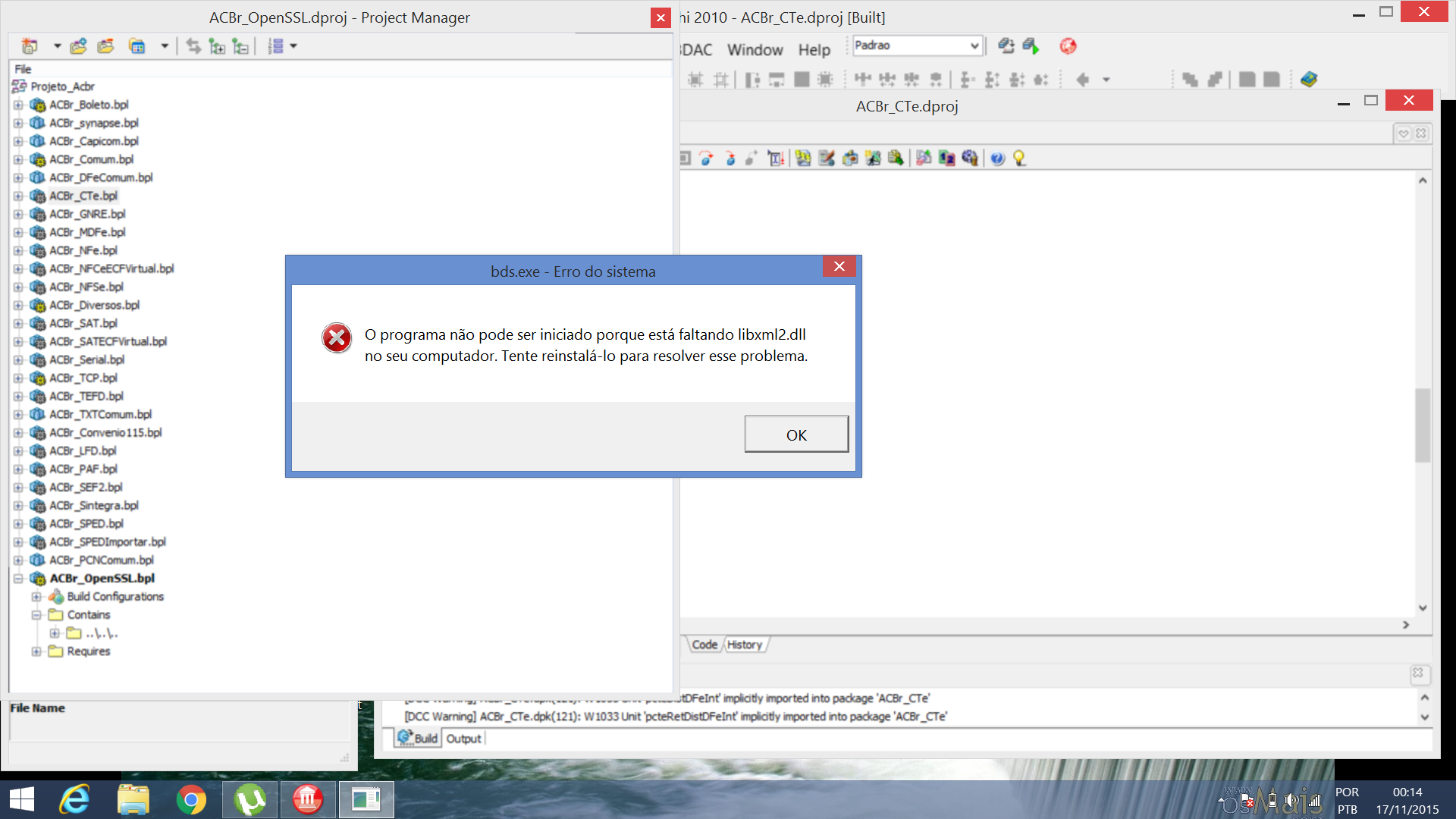Viewport: 1456px width, 819px height.
Task: Expand the ACBr_NFe.bpl node
Action: point(18,250)
